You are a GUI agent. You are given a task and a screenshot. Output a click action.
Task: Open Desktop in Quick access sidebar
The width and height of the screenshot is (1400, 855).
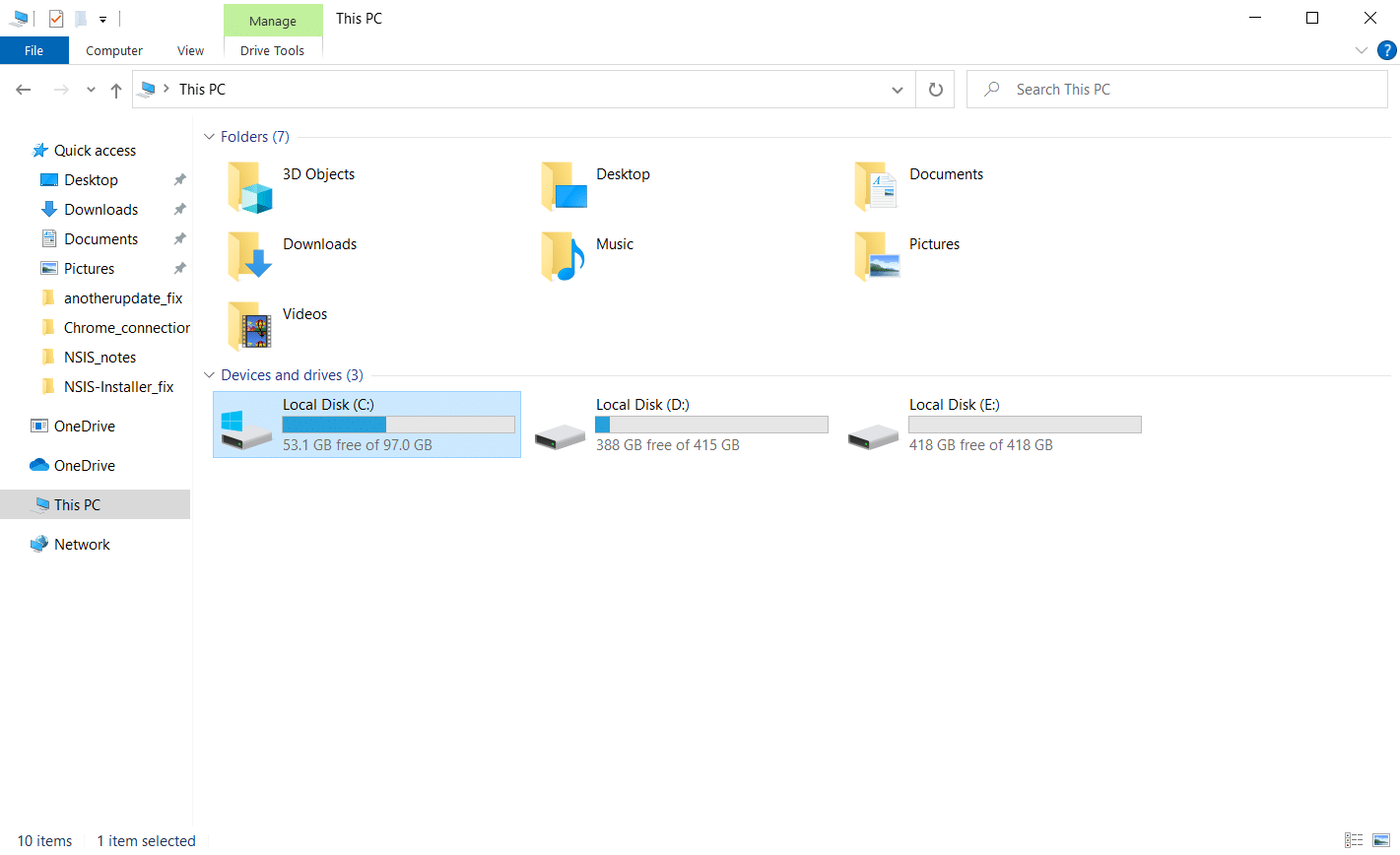click(x=91, y=180)
